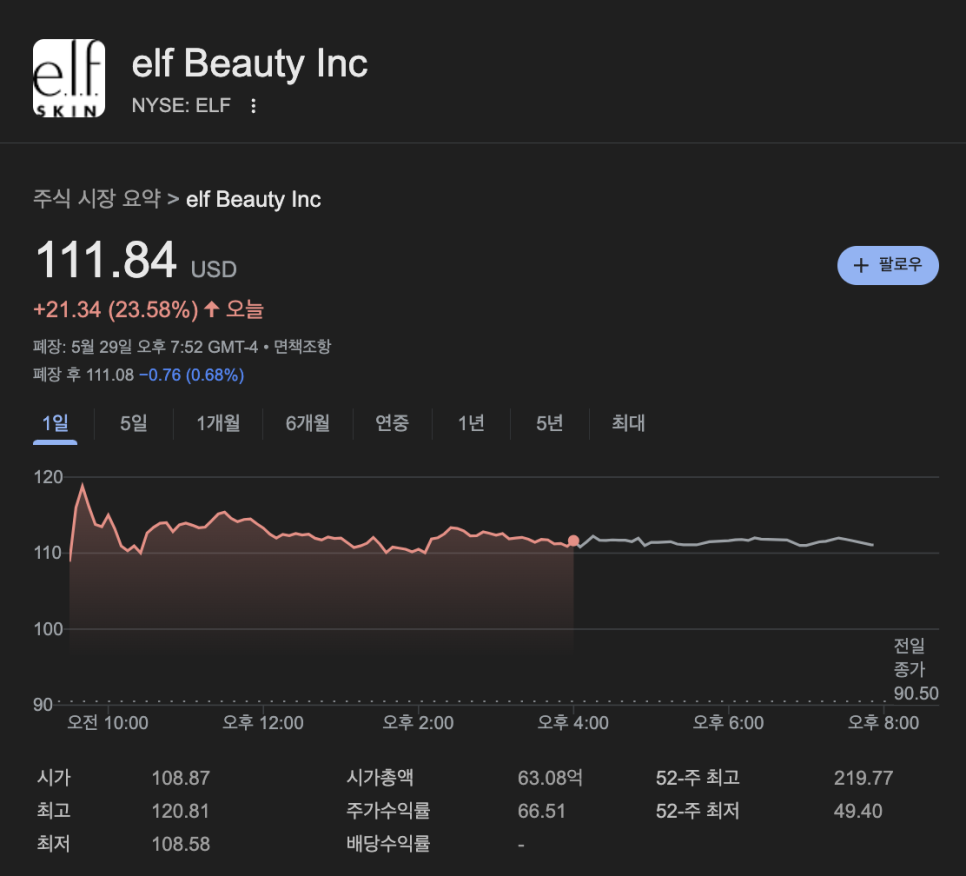Open the three-dot more options menu
The height and width of the screenshot is (876, 966).
coord(253,106)
